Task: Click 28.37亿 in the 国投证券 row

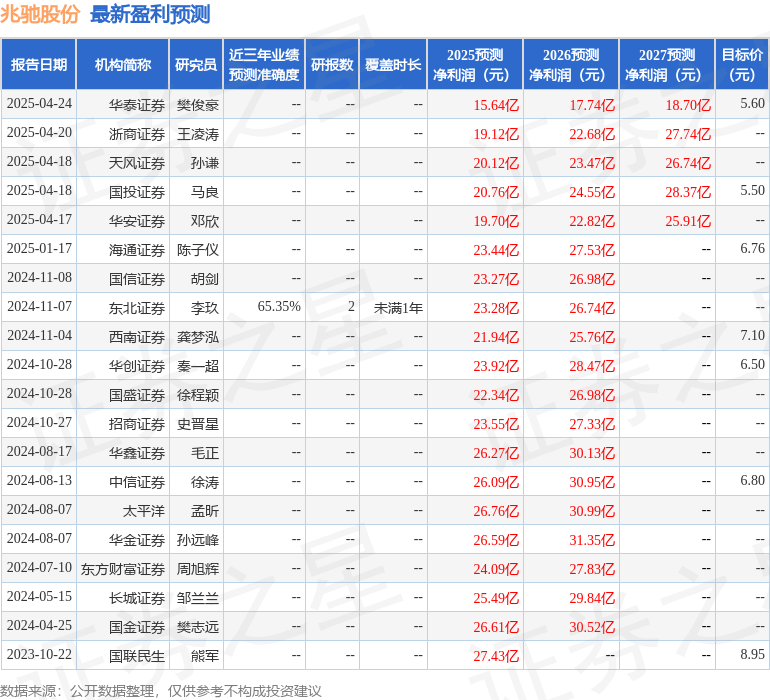Action: pos(689,191)
